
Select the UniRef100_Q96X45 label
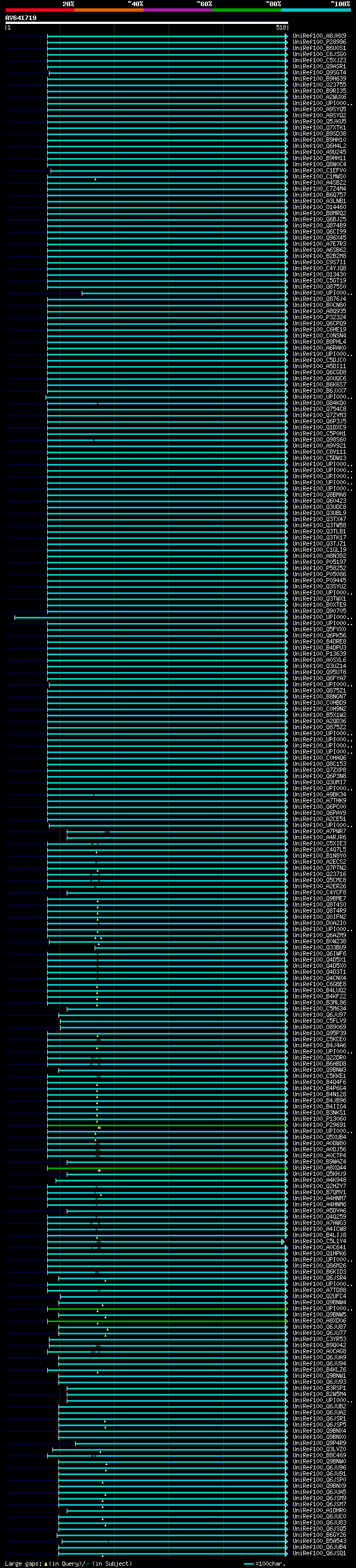pos(319,238)
